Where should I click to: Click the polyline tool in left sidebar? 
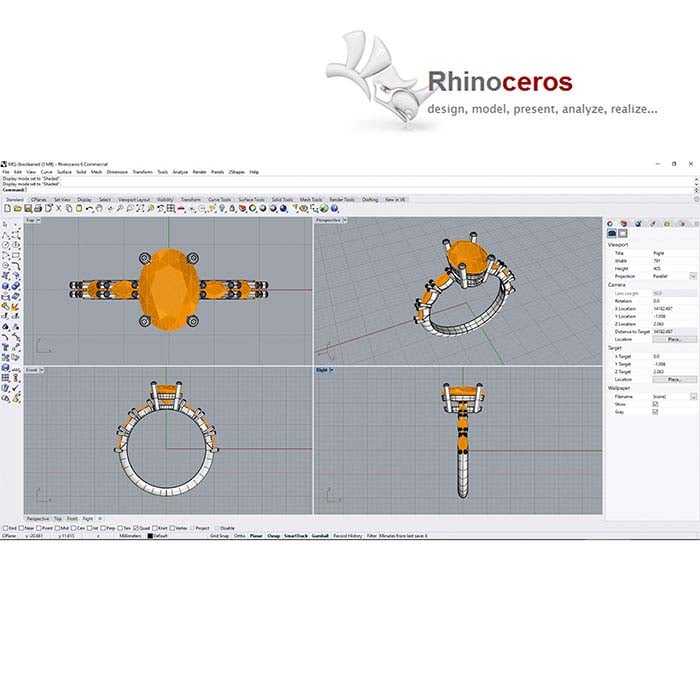[x=5, y=236]
